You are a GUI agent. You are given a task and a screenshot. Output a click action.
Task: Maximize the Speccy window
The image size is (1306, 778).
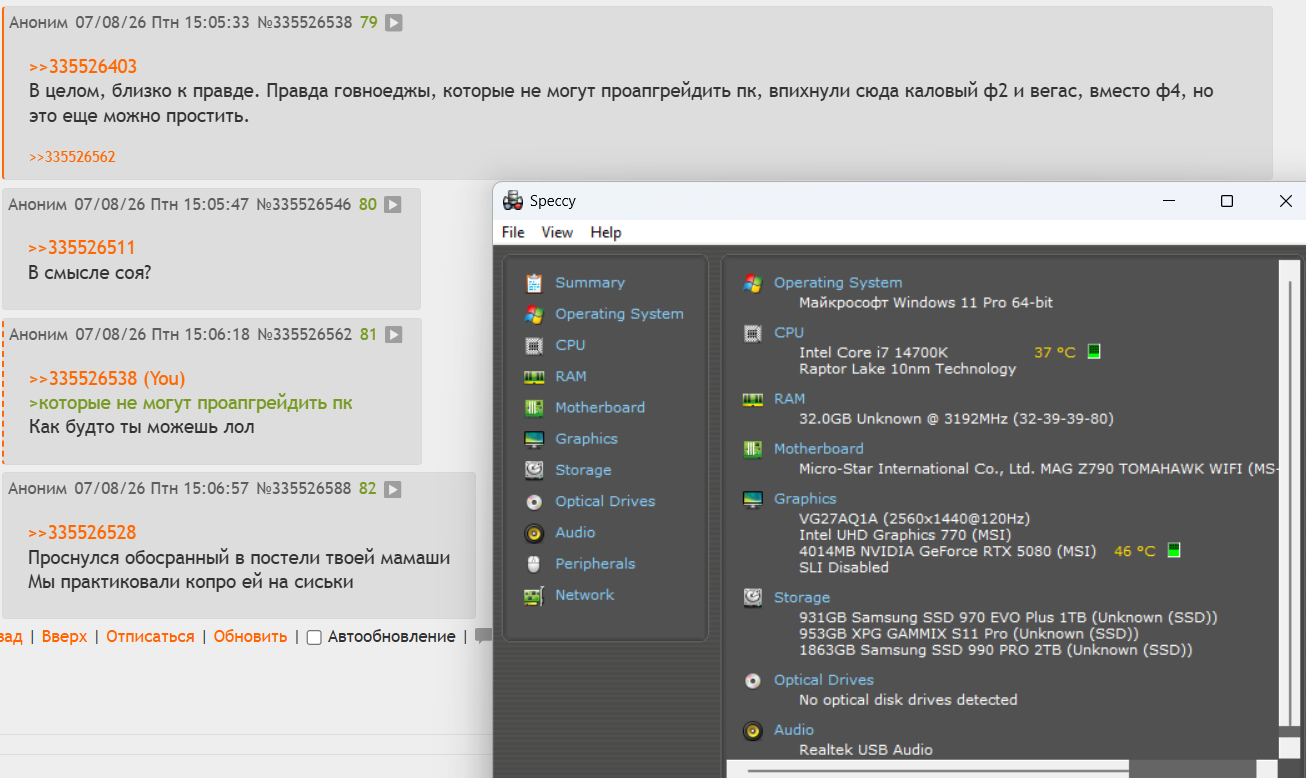pos(1227,201)
